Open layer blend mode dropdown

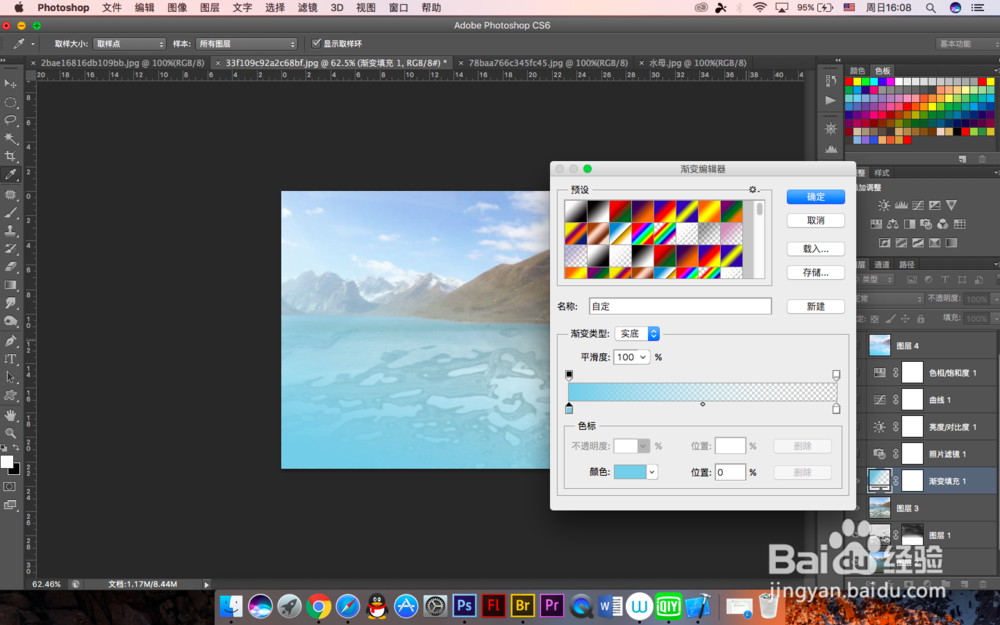click(x=890, y=298)
